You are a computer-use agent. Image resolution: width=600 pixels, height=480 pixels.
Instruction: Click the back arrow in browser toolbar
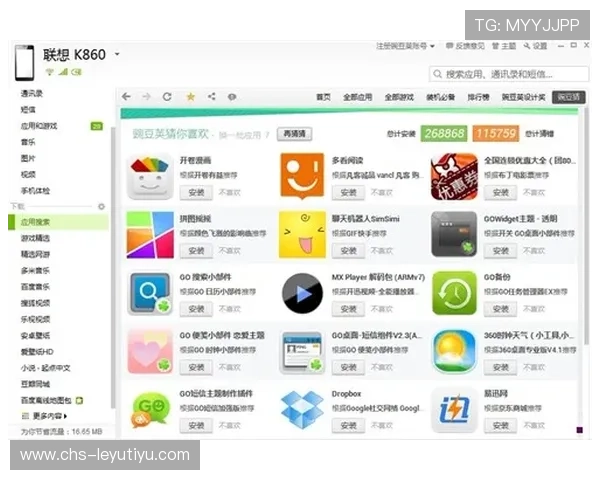point(126,96)
